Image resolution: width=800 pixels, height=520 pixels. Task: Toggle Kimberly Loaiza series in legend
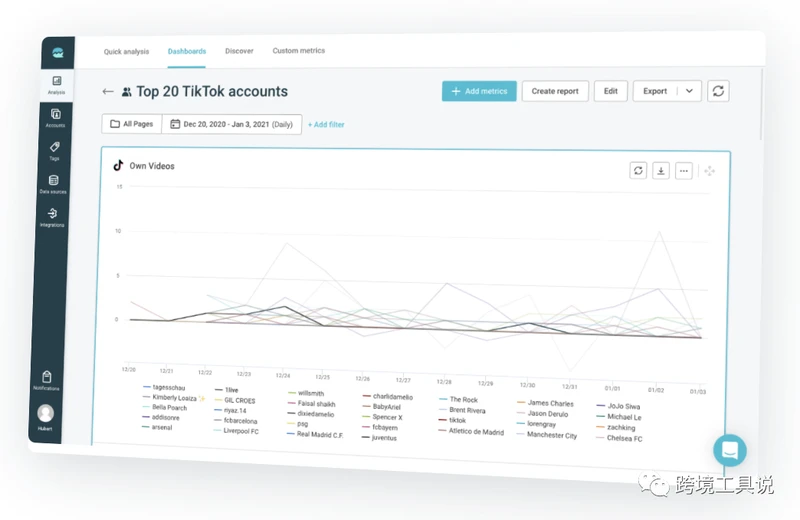[x=174, y=398]
